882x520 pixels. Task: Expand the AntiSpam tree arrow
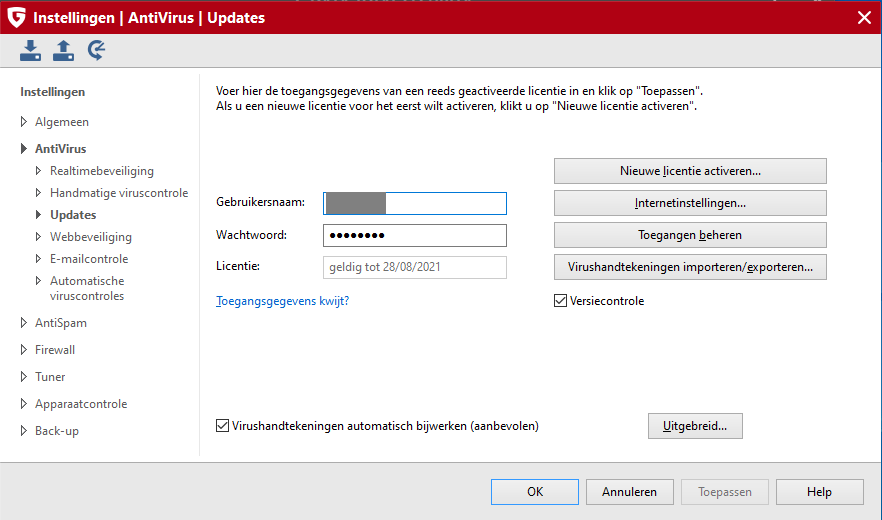tap(24, 322)
